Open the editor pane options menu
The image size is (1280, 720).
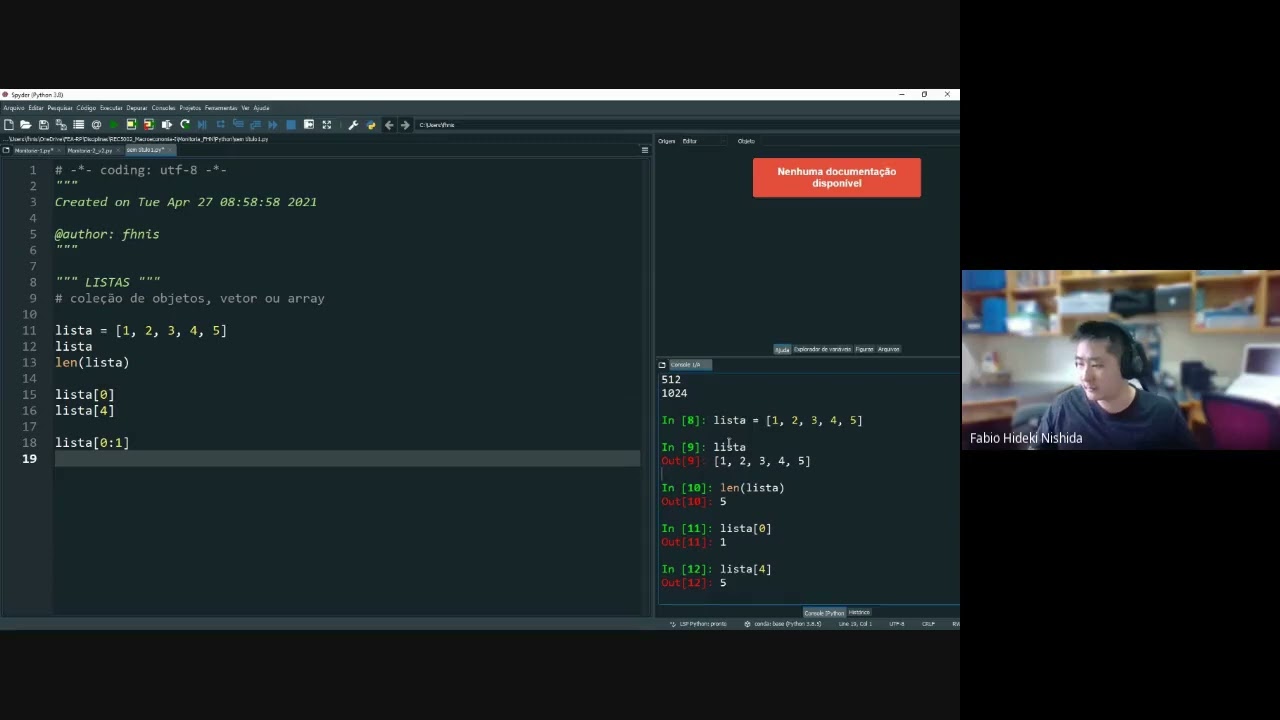[644, 150]
